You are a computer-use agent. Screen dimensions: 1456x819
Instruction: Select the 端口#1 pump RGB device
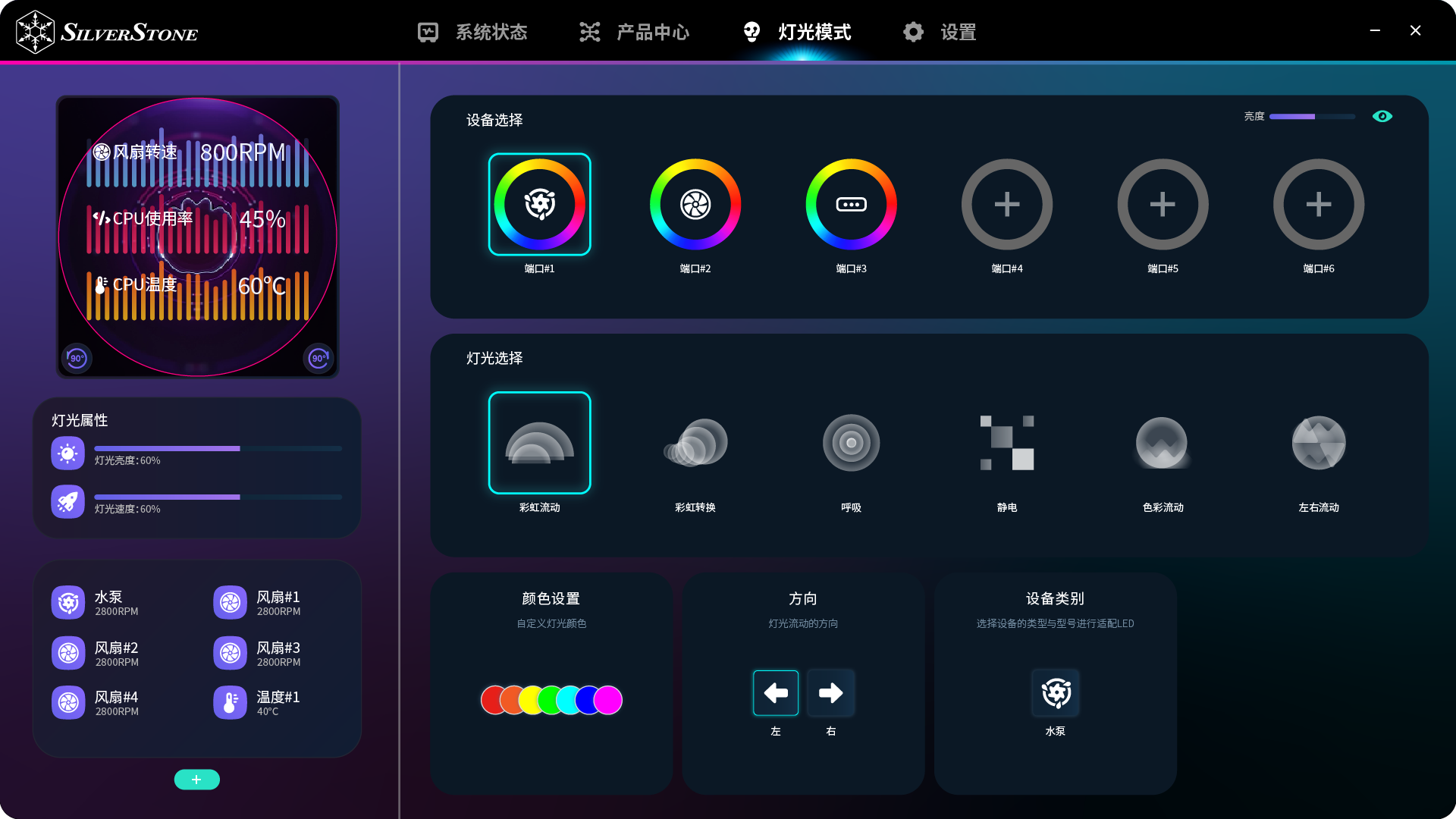click(x=539, y=204)
